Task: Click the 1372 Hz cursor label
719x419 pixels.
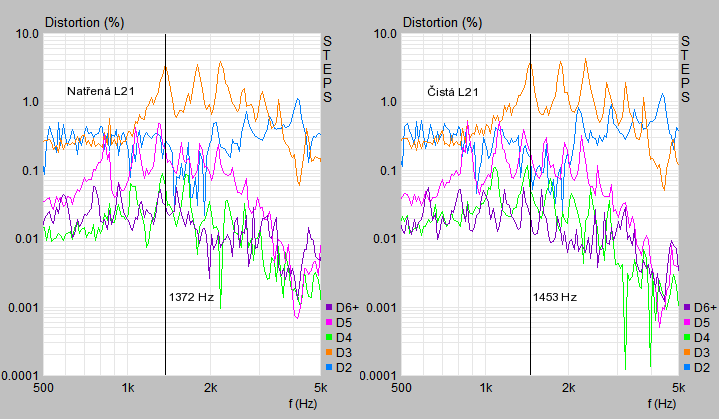Action: (191, 297)
